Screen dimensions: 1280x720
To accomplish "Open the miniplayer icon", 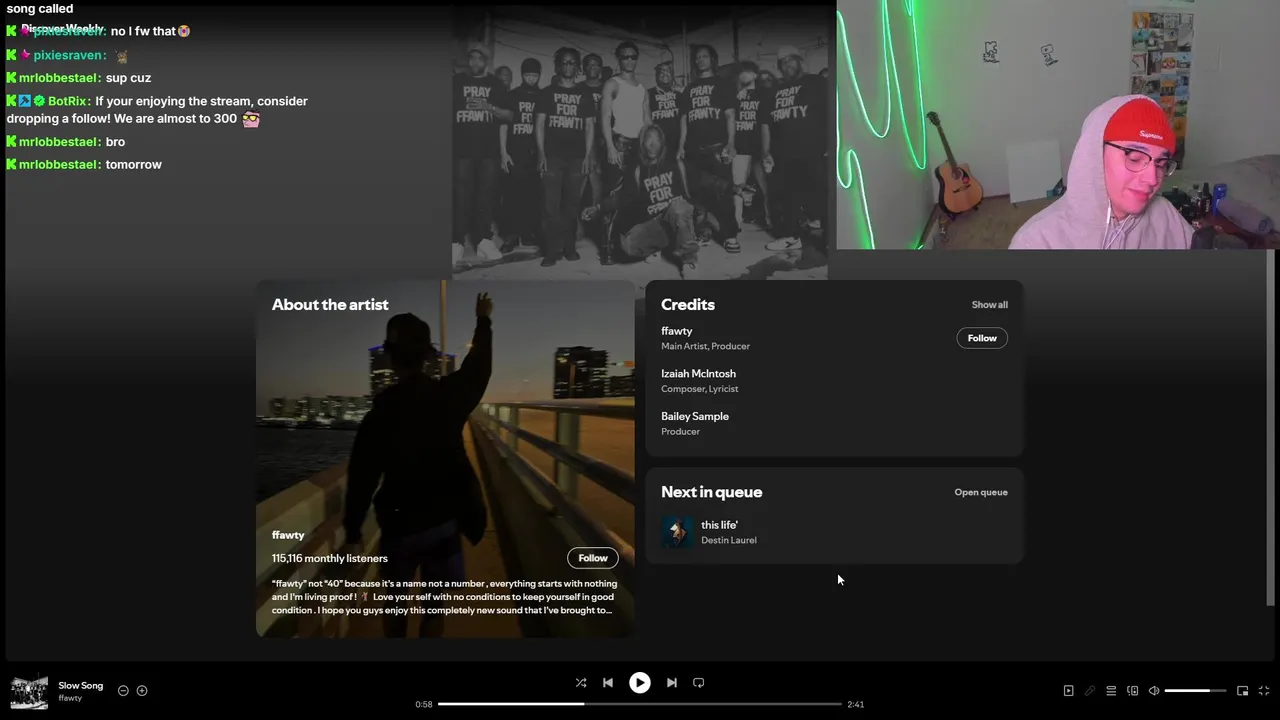I will 1243,691.
